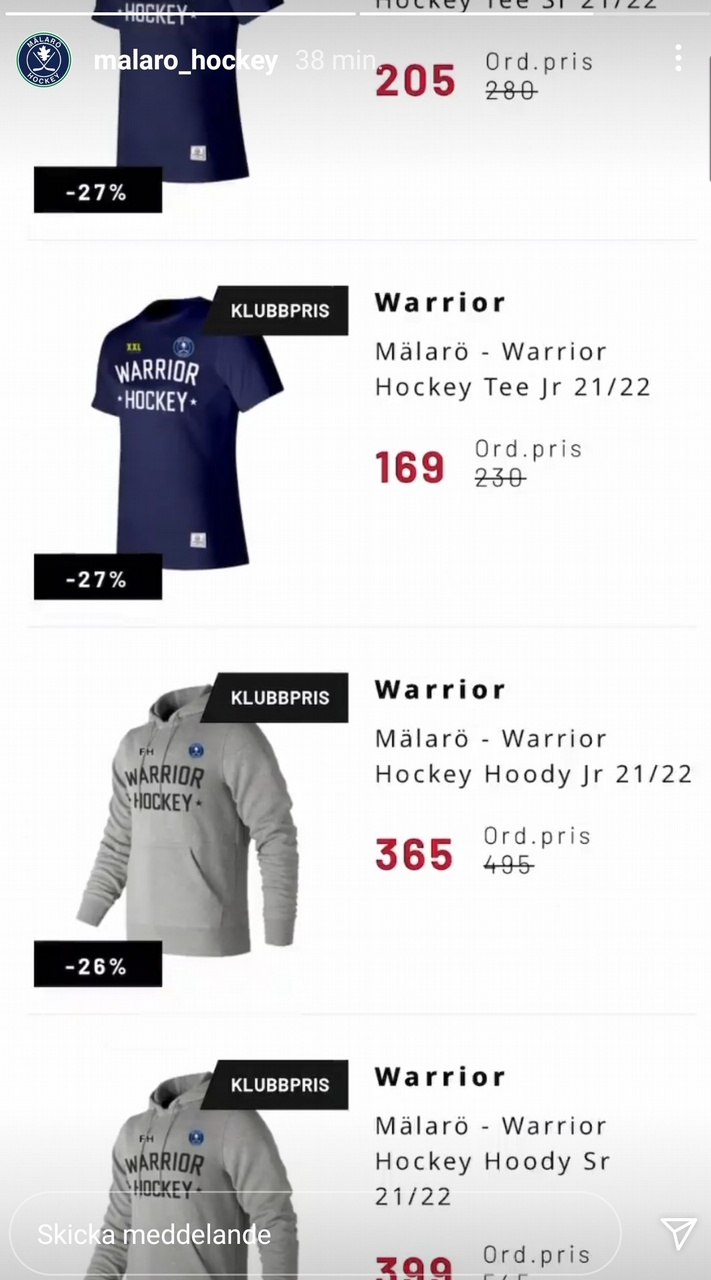Click the red 169 price
This screenshot has width=711, height=1280.
pos(410,468)
